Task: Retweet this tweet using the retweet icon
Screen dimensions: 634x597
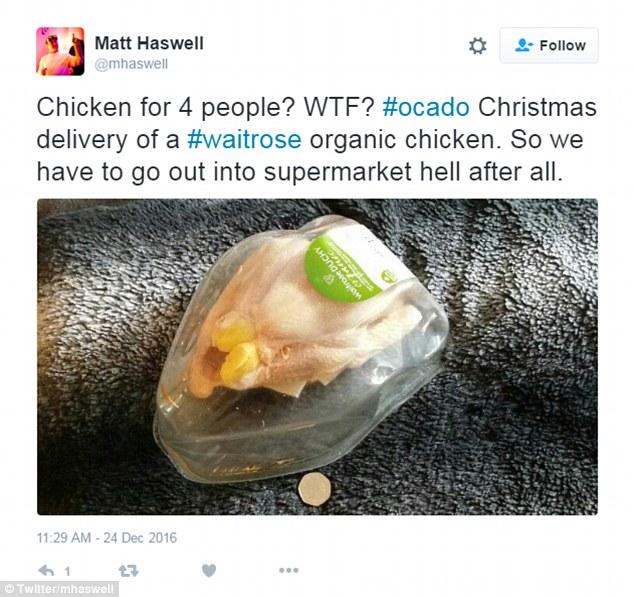Action: pos(129,571)
